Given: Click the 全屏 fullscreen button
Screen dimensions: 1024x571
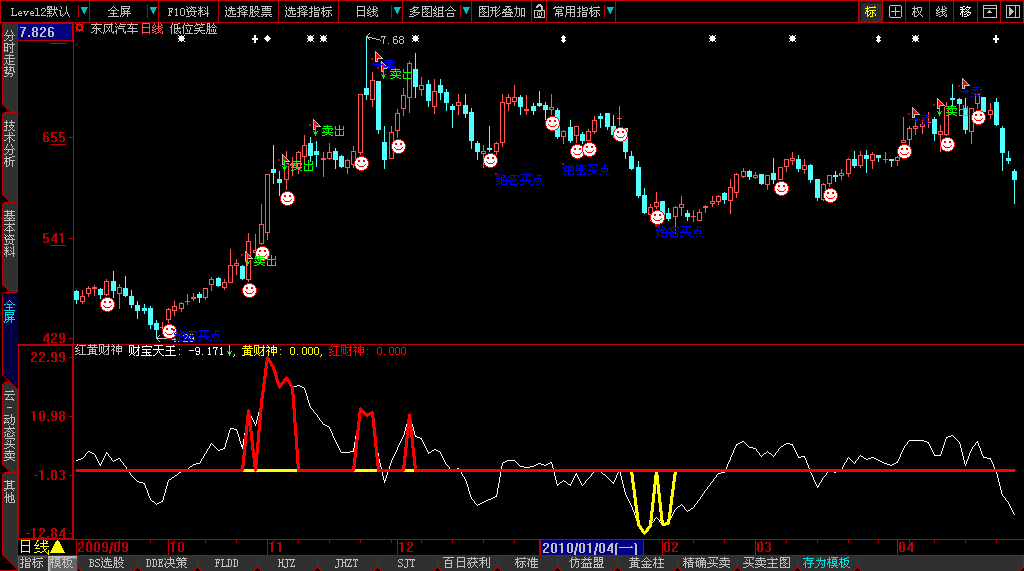Looking at the screenshot, I should click(x=120, y=12).
